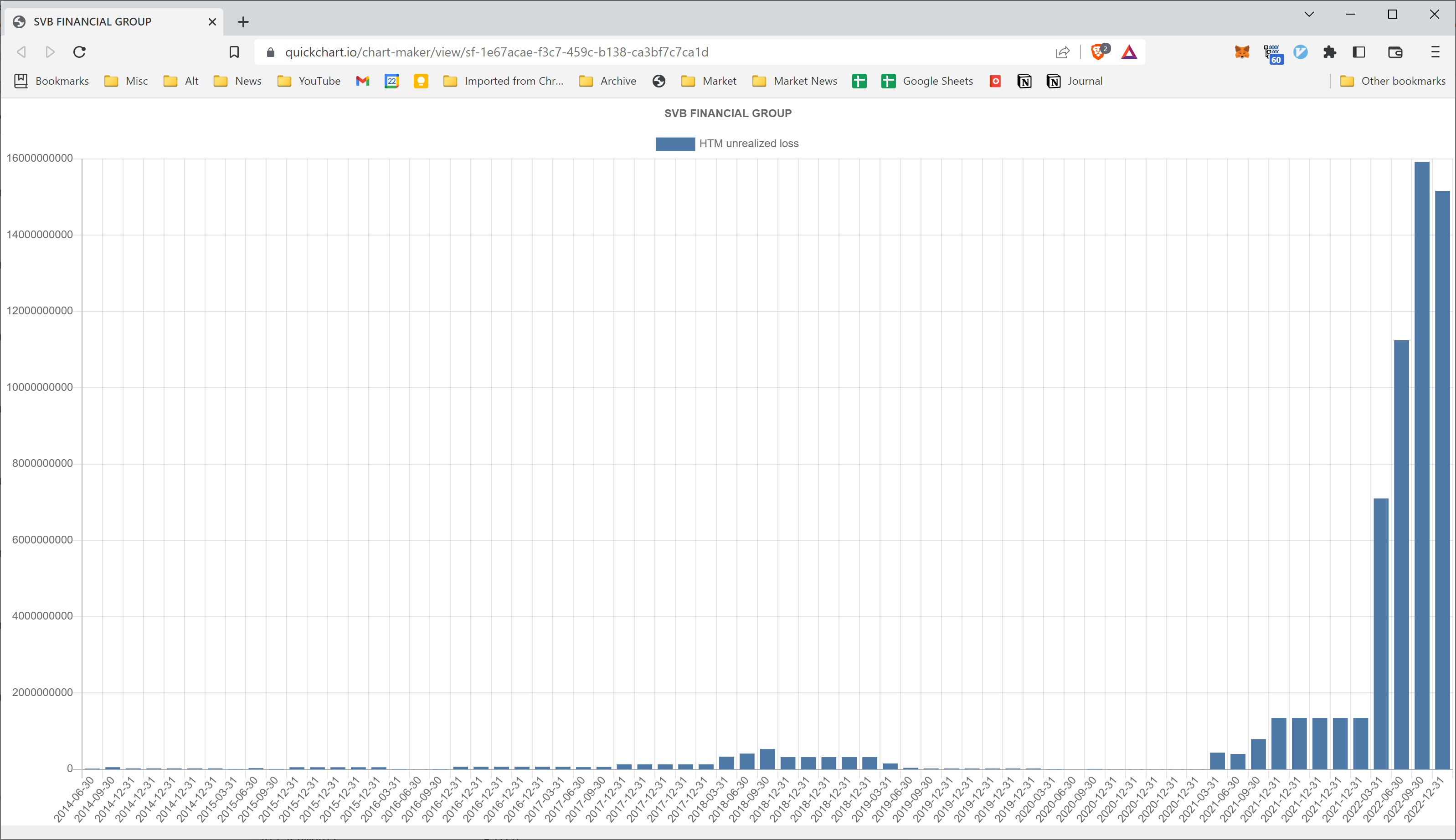The image size is (1456, 840).
Task: Open the Notion Journal bookmark
Action: 1075,82
